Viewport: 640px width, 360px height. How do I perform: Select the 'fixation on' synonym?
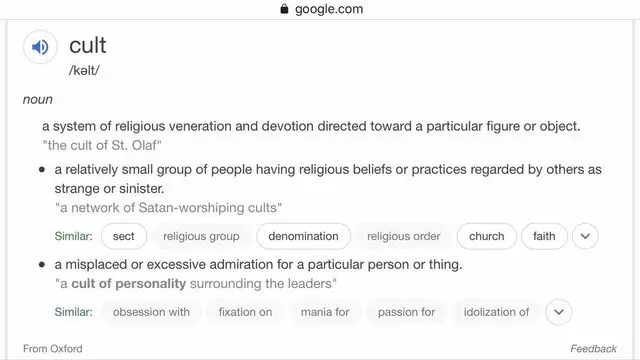tap(245, 312)
